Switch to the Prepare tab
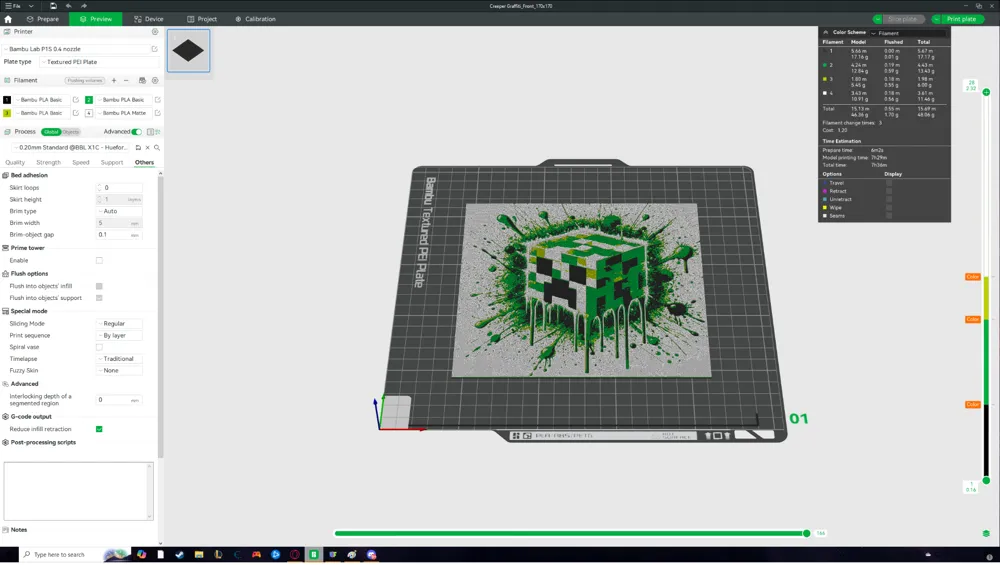This screenshot has height=565, width=1000. click(x=42, y=19)
